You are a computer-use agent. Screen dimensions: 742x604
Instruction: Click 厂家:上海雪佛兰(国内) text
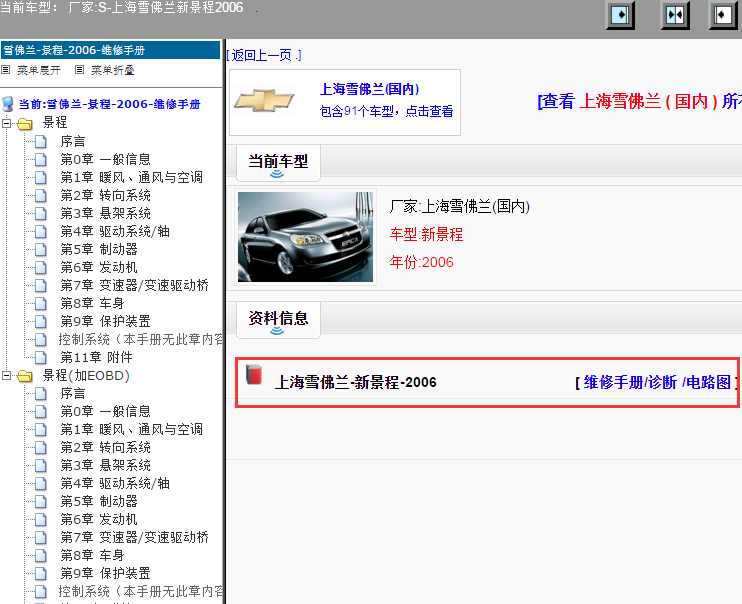[x=459, y=206]
